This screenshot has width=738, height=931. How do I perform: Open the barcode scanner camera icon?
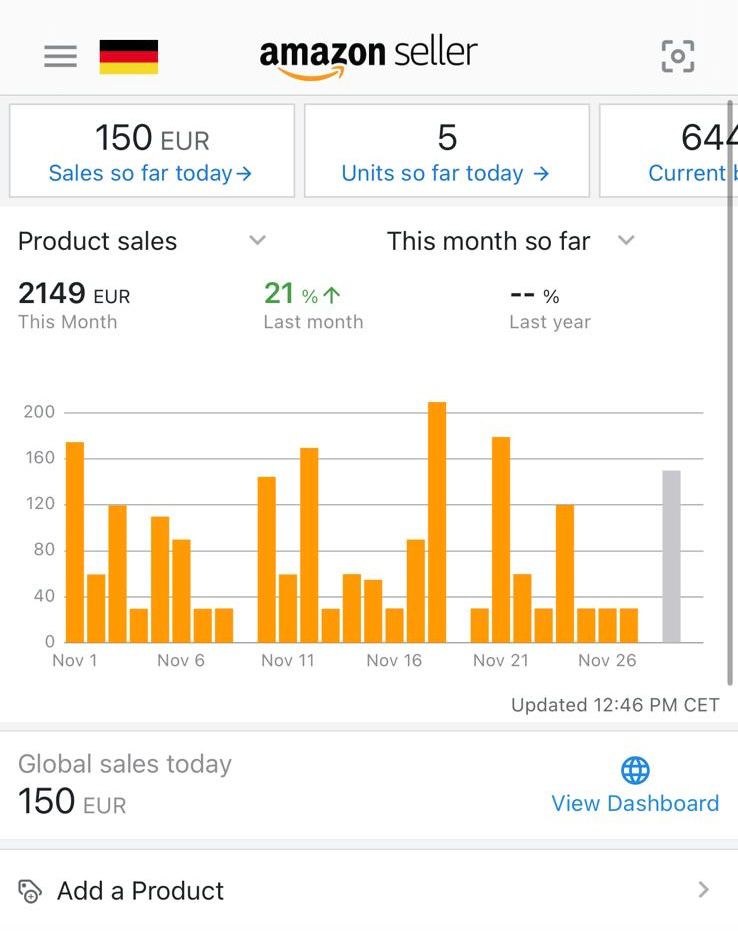click(x=677, y=56)
